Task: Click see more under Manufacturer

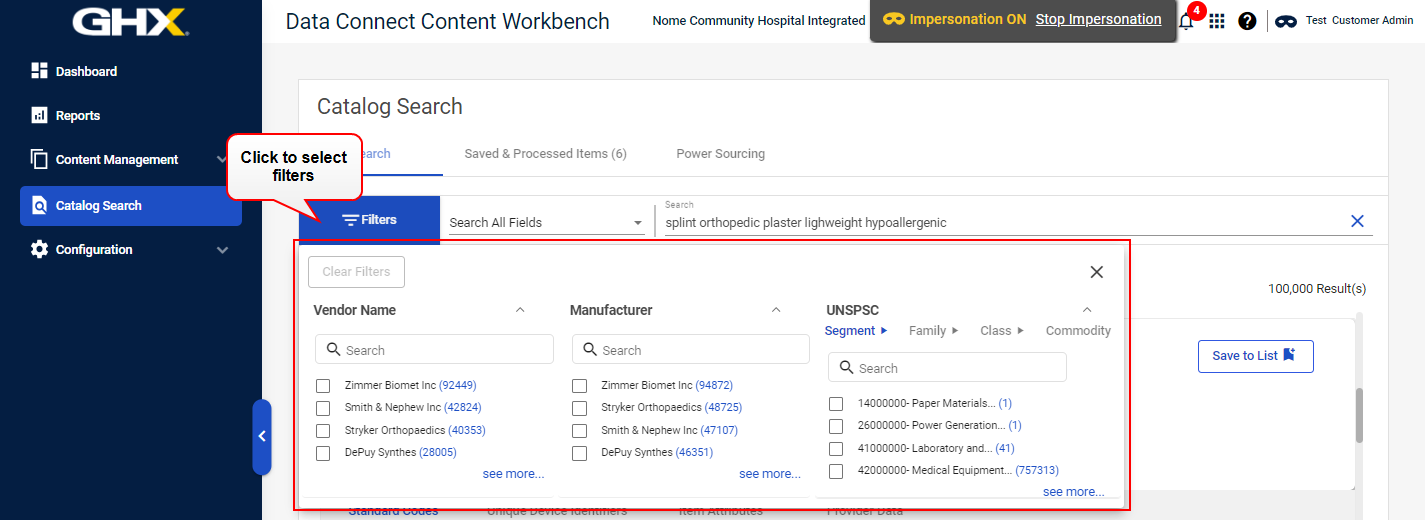Action: pos(770,474)
